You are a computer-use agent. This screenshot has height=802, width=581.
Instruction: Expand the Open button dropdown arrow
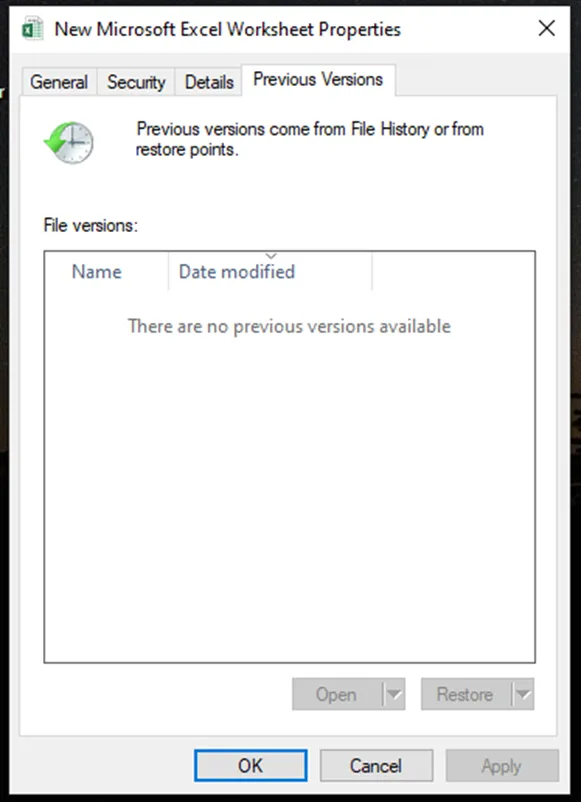tap(394, 694)
